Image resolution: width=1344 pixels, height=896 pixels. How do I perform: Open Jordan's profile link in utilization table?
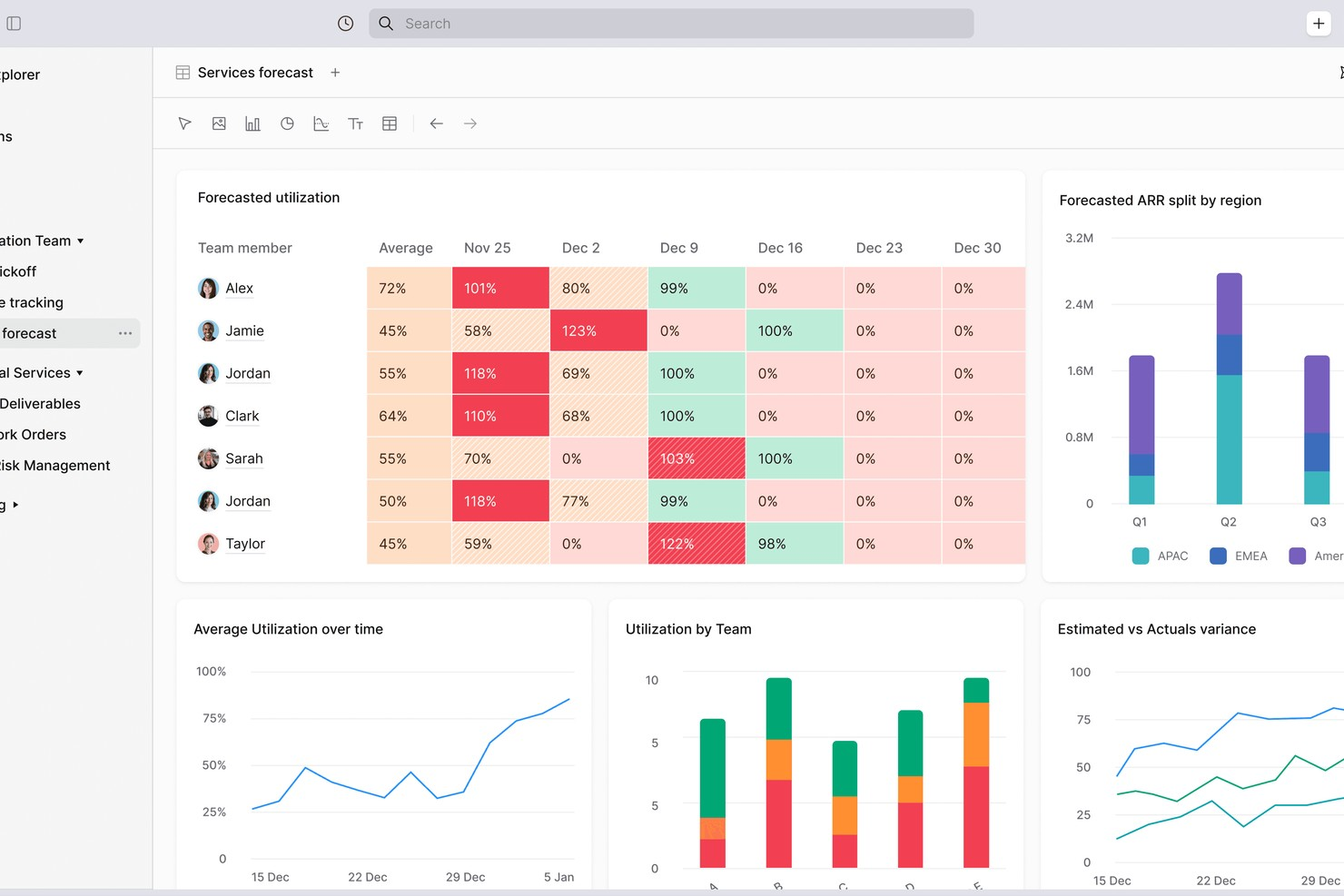pos(248,373)
